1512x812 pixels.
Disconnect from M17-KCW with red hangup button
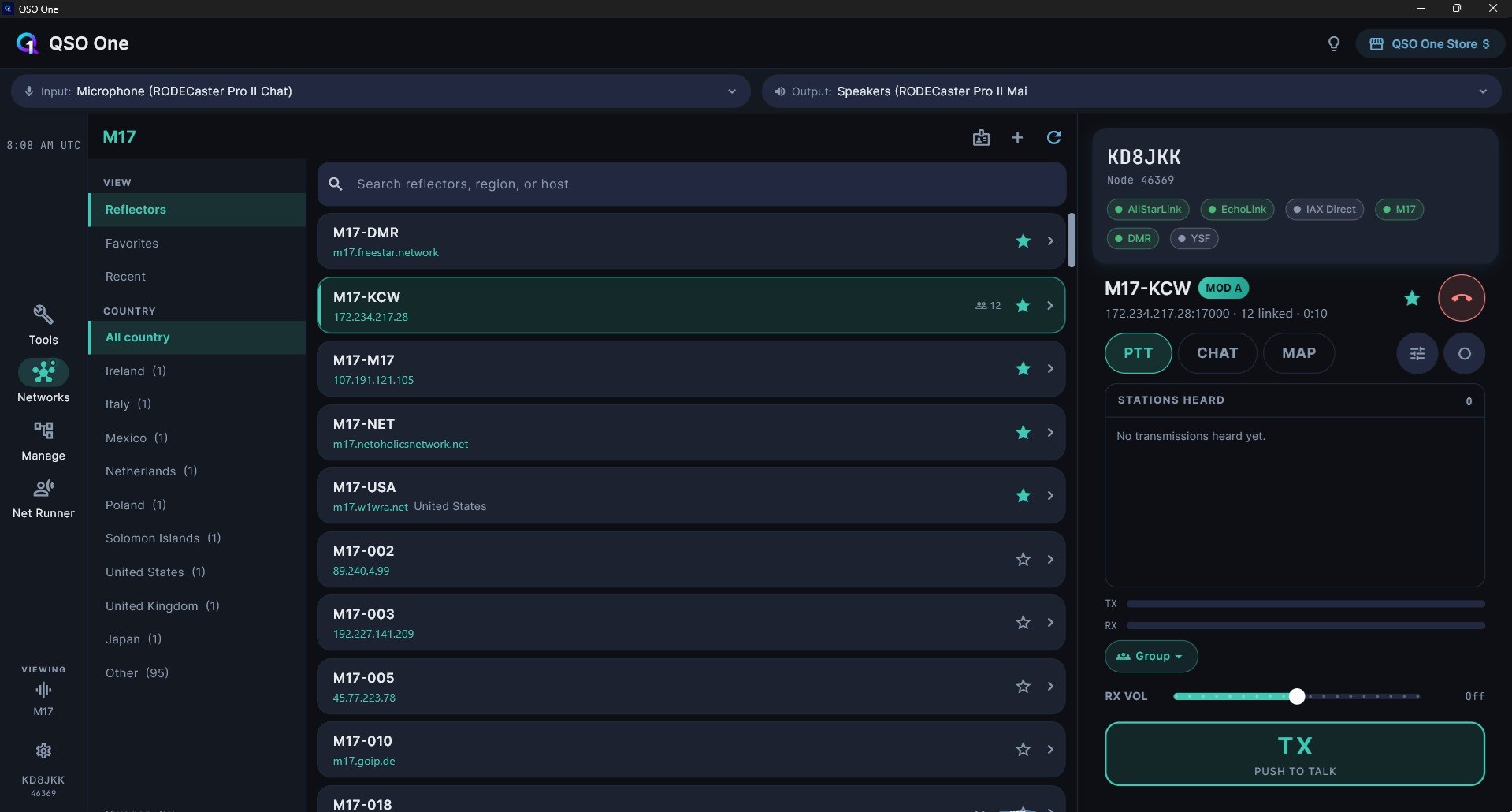point(1462,298)
